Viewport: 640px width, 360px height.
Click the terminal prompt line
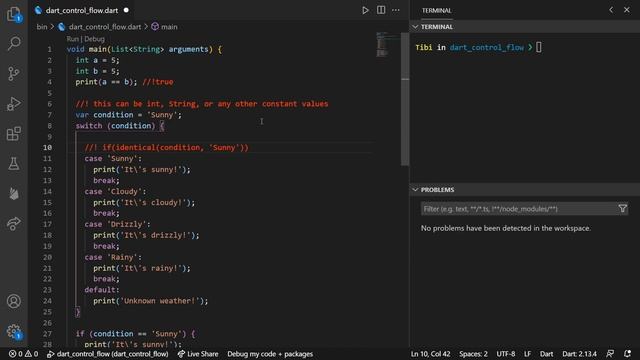(x=478, y=47)
